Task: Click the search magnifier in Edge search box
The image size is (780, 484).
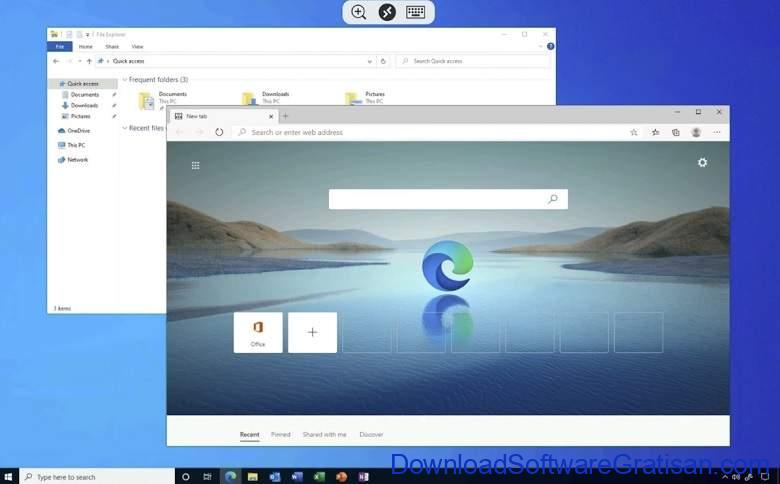Action: click(x=553, y=199)
